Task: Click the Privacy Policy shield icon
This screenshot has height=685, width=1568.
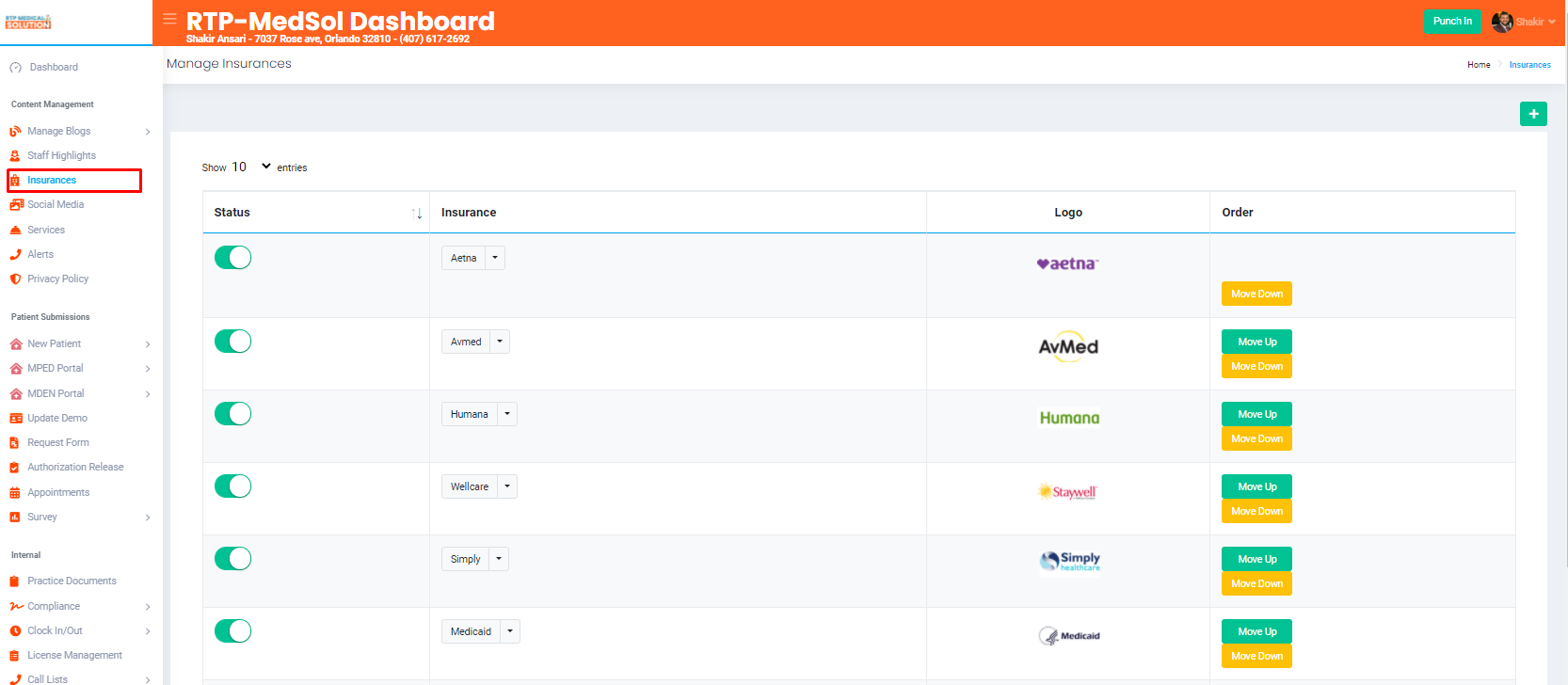Action: click(15, 279)
